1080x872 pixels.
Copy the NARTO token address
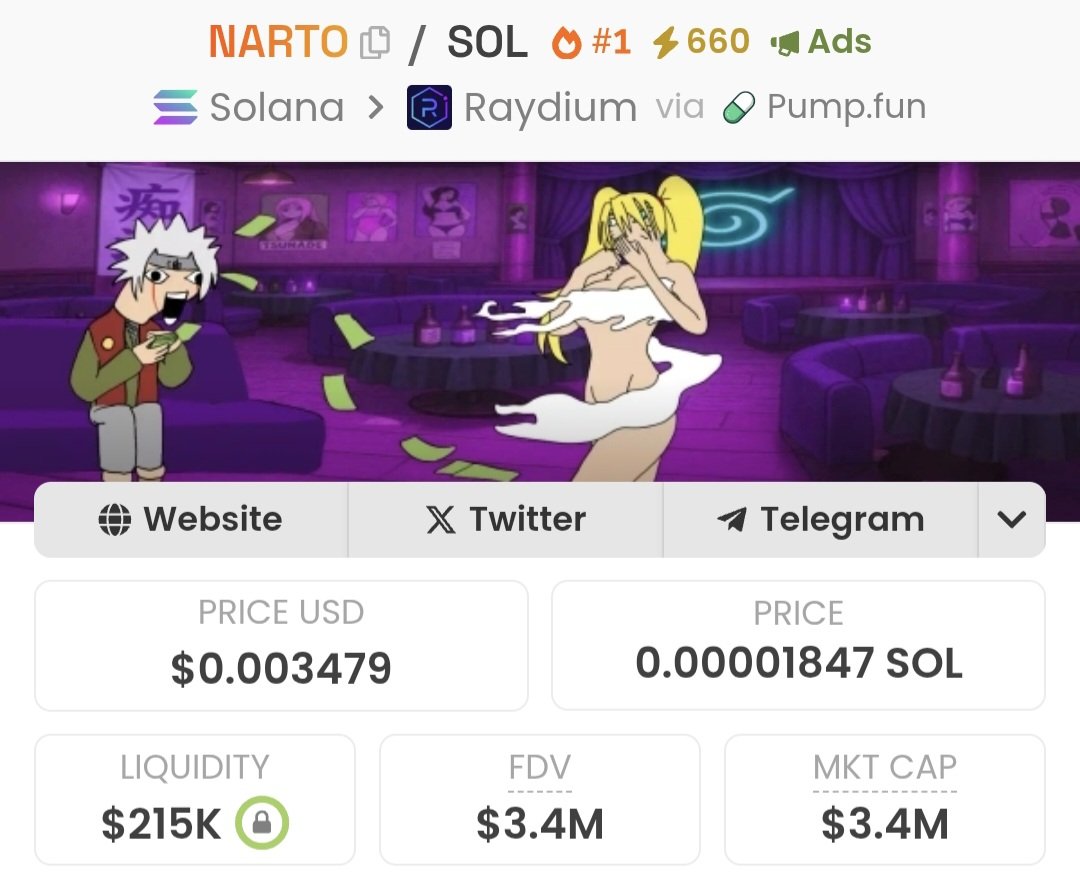pos(375,43)
